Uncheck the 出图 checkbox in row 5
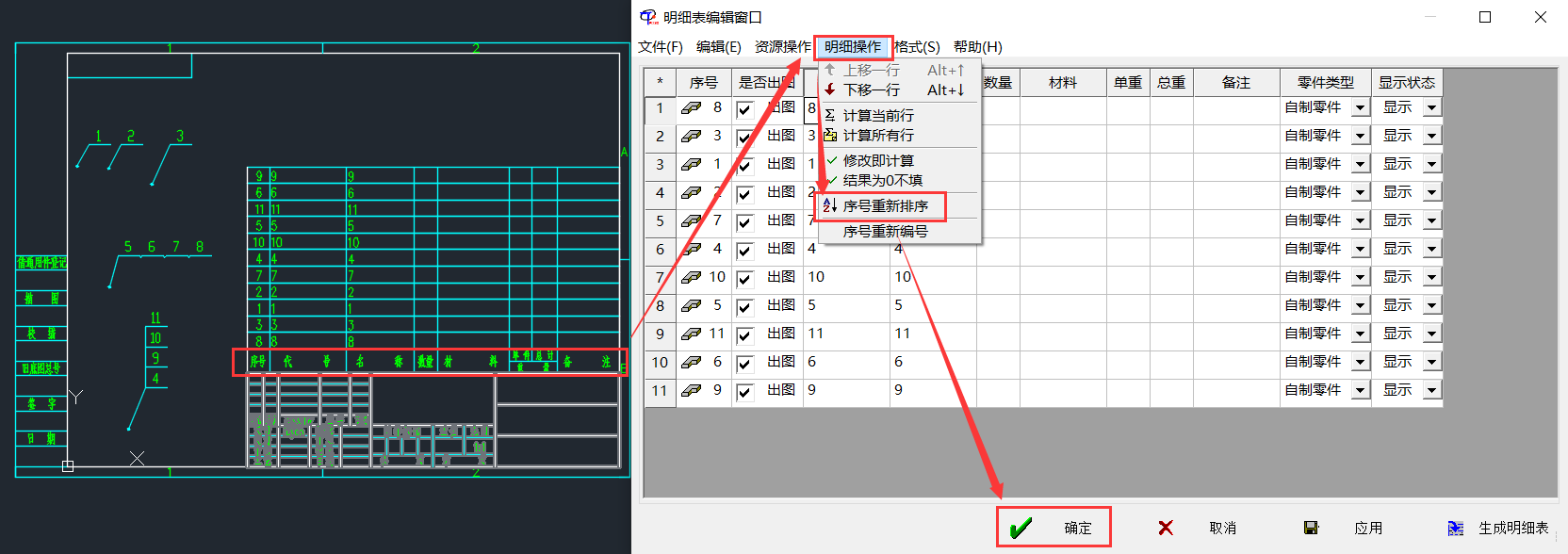The height and width of the screenshot is (554, 1568). tap(744, 222)
